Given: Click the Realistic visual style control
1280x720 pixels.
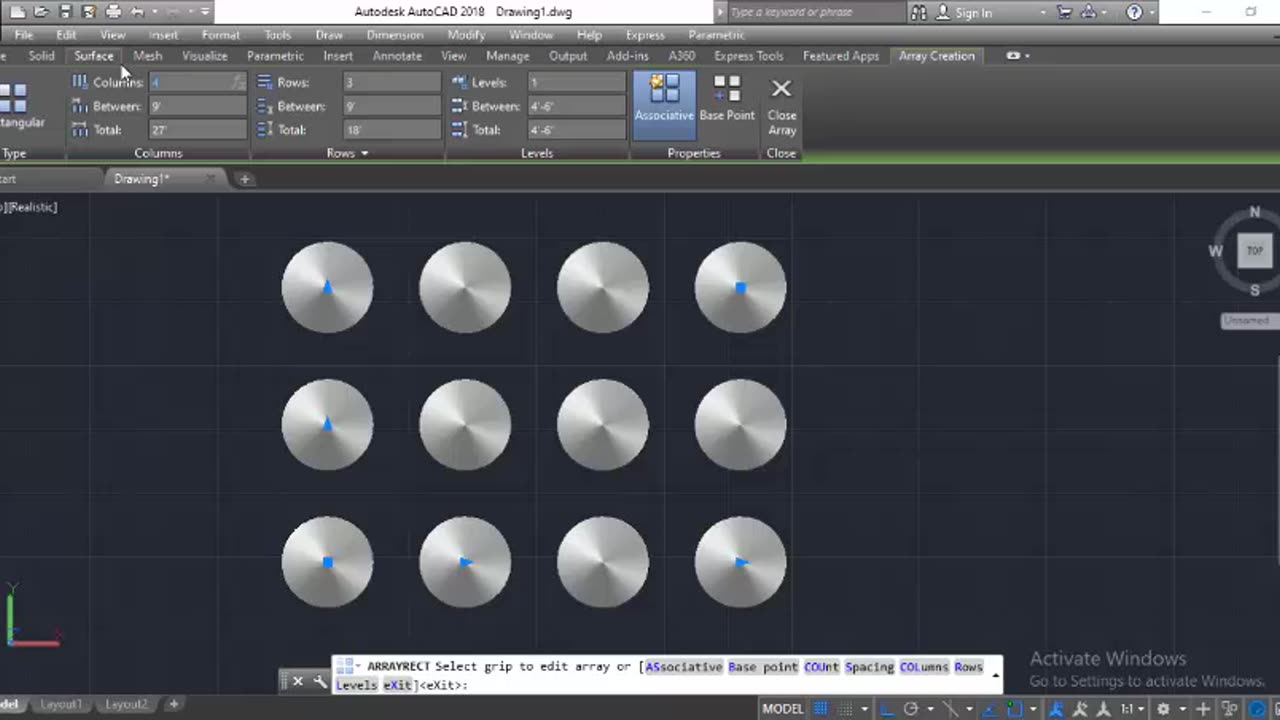Looking at the screenshot, I should pos(33,207).
